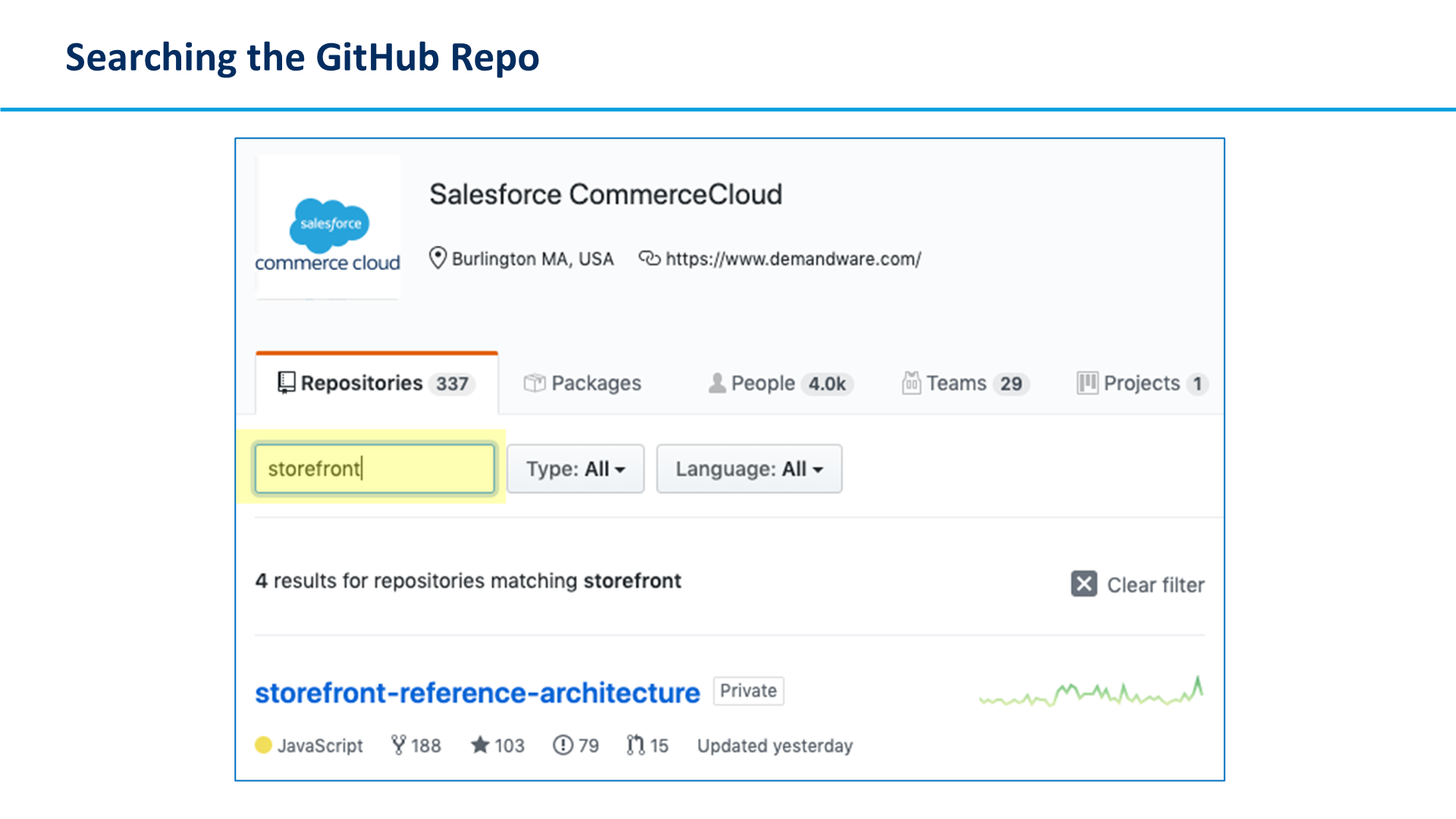
Task: Click the star icon with 103
Action: [480, 745]
